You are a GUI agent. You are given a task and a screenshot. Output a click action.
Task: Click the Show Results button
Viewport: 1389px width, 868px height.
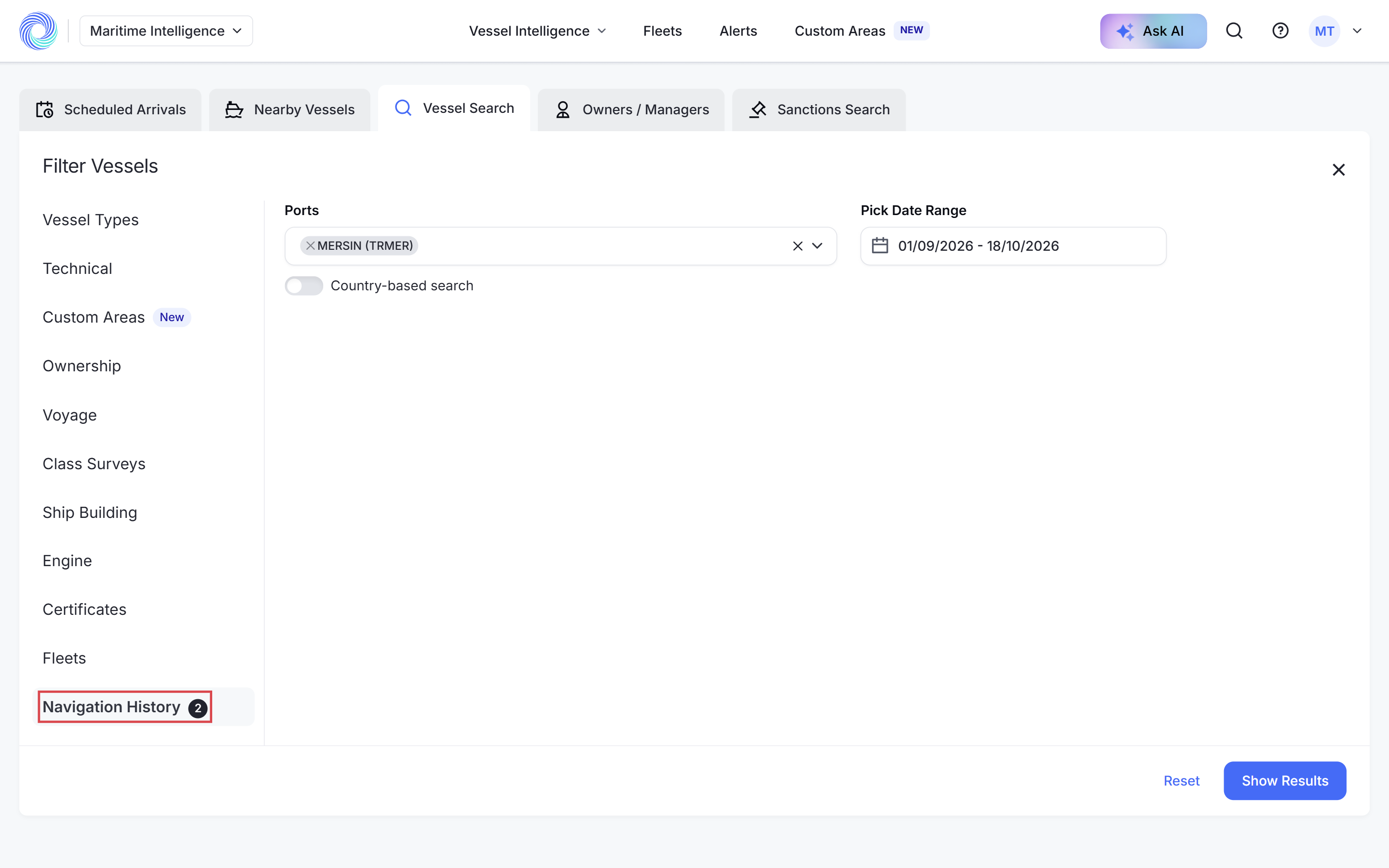pyautogui.click(x=1284, y=781)
